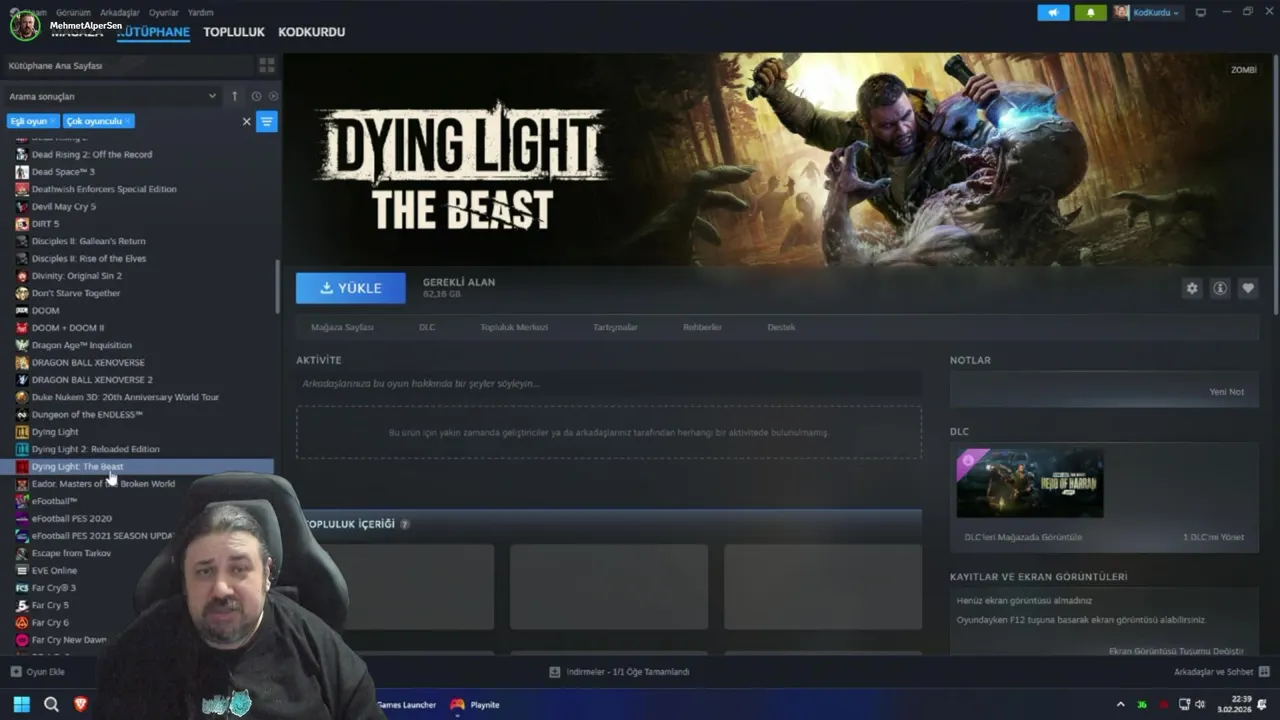
Task: Open Topluluk Merkezi link
Action: tap(514, 327)
